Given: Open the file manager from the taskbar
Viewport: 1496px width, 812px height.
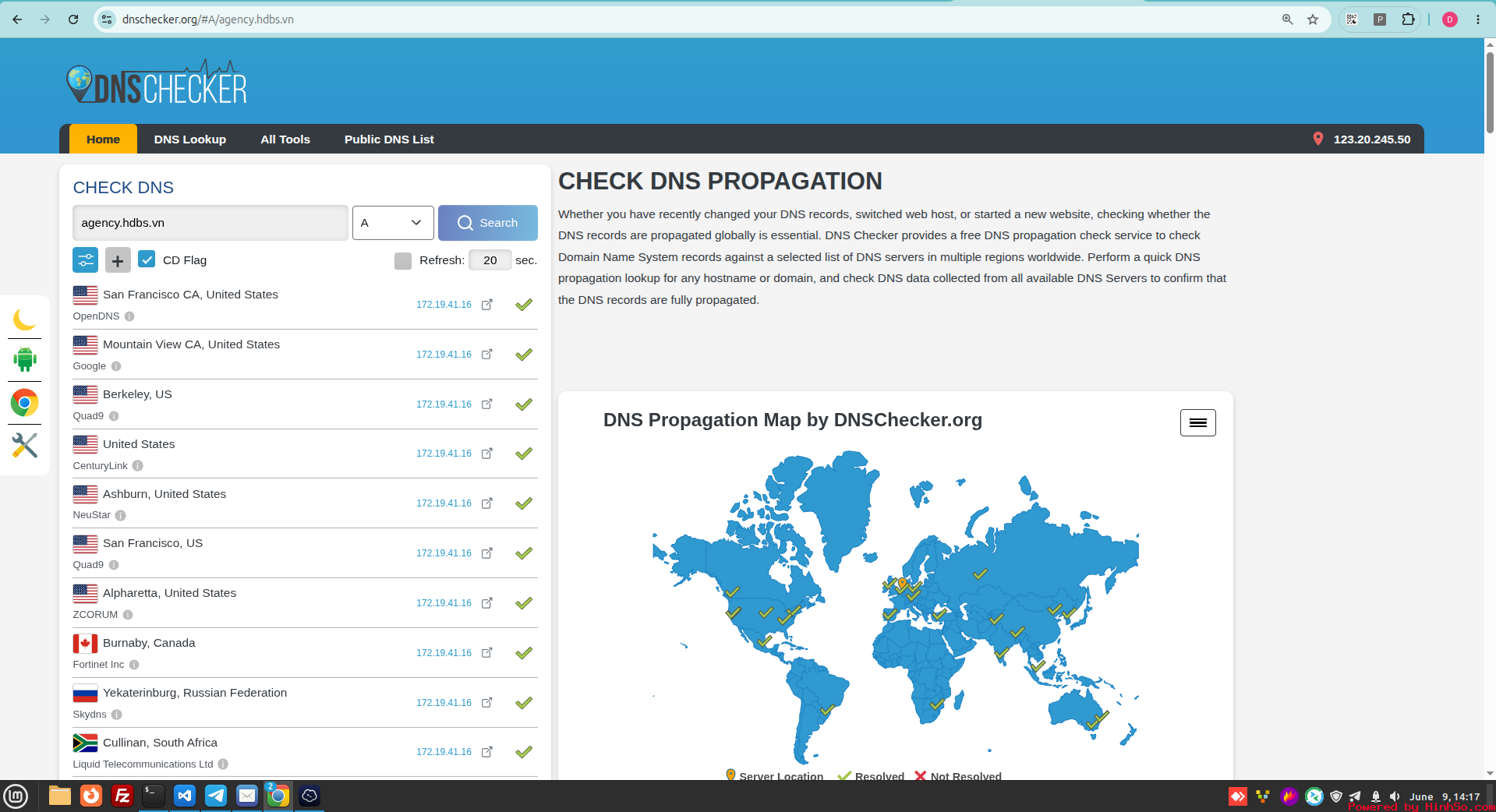Looking at the screenshot, I should coord(60,796).
